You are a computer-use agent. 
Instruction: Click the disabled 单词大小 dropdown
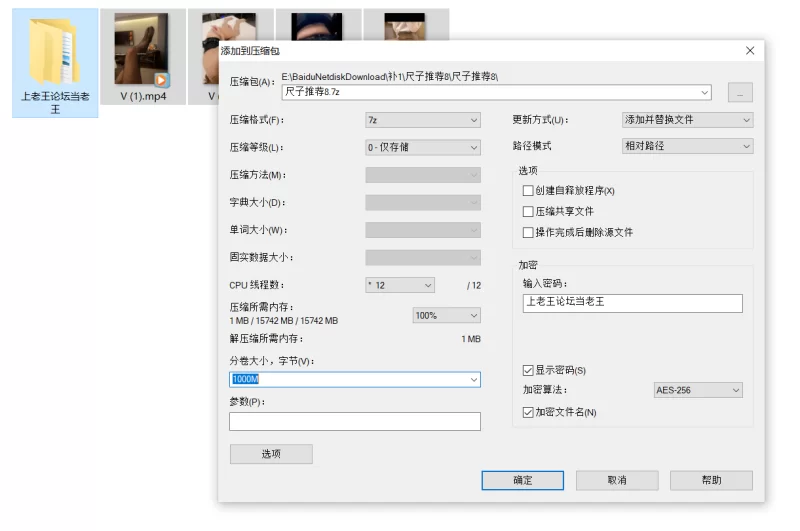[423, 230]
